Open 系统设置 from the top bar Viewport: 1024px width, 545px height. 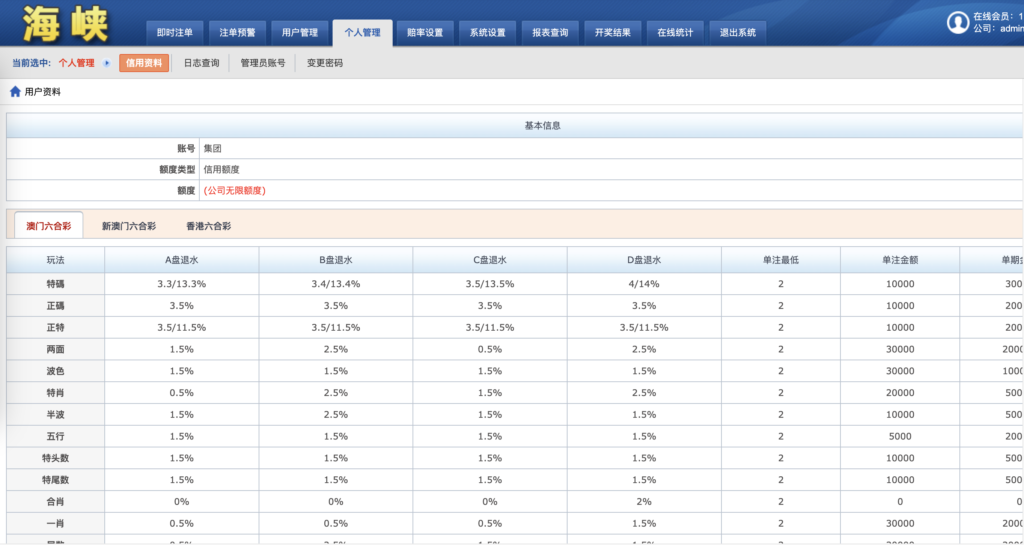pyautogui.click(x=488, y=32)
